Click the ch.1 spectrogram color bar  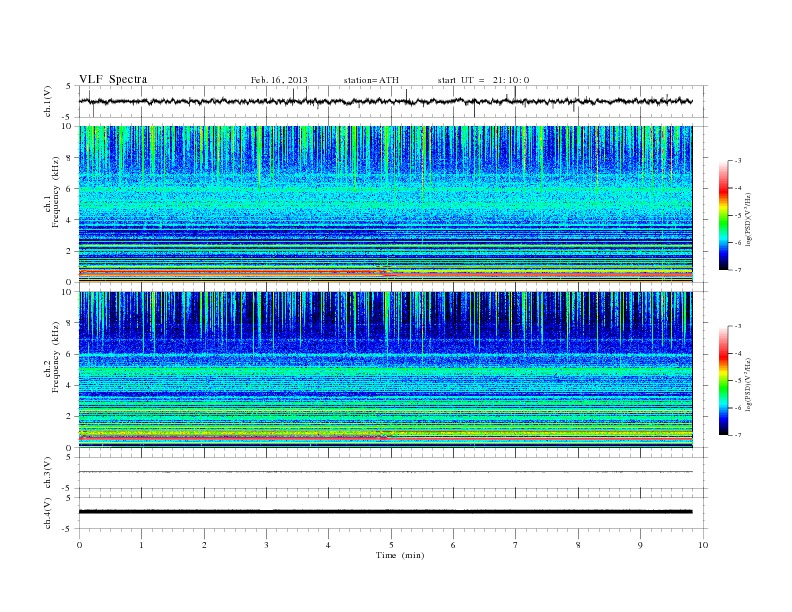[723, 215]
